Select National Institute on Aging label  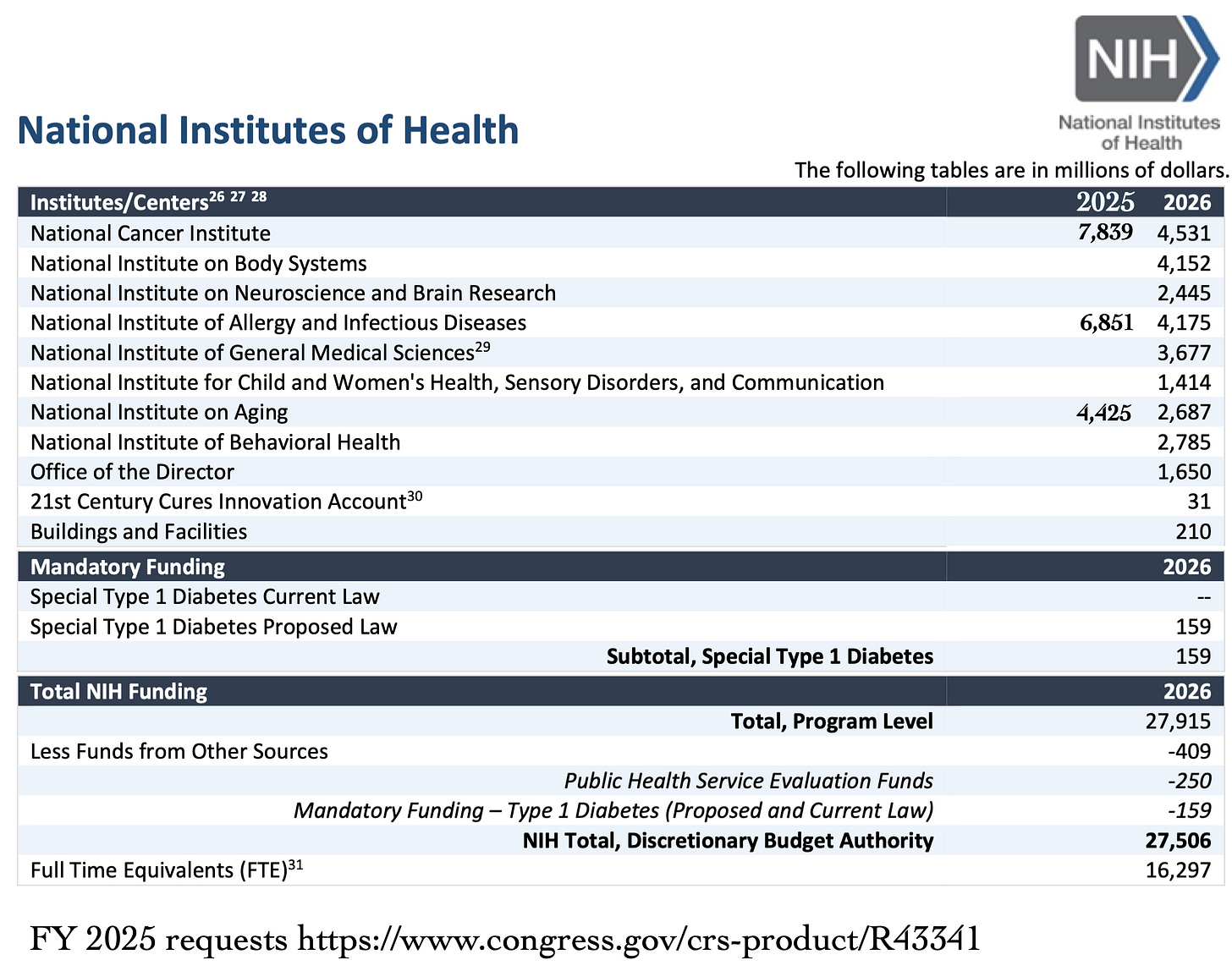pyautogui.click(x=159, y=413)
